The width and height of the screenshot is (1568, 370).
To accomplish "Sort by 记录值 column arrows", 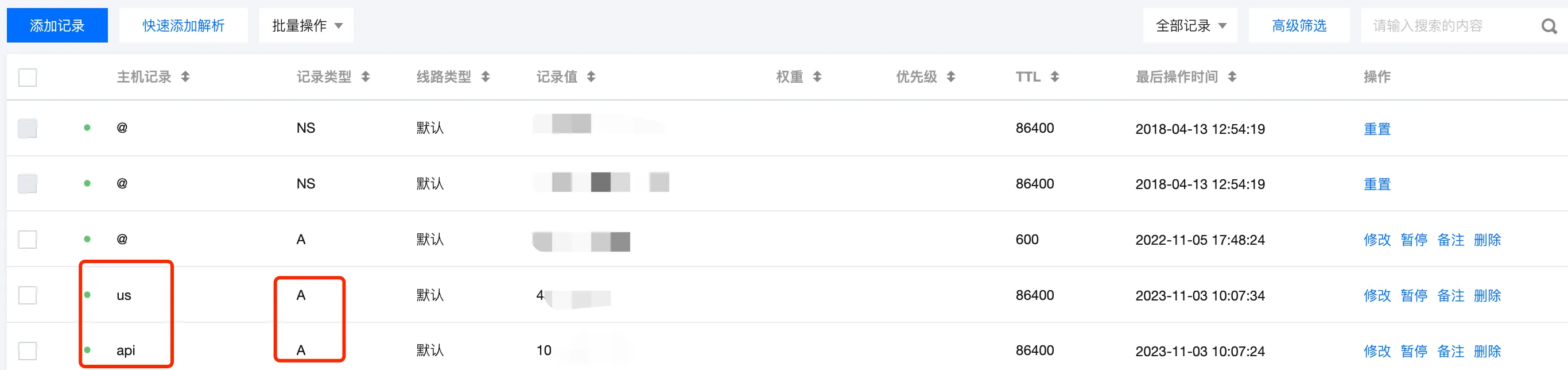I will [591, 77].
